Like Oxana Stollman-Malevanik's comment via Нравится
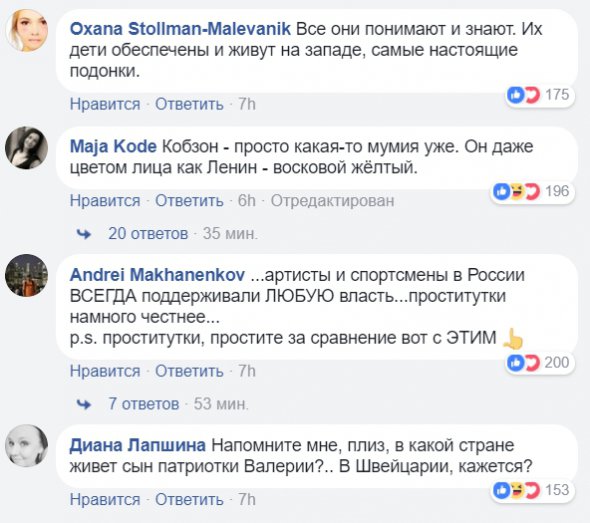Viewport: 590px width, 523px height. click(x=105, y=104)
